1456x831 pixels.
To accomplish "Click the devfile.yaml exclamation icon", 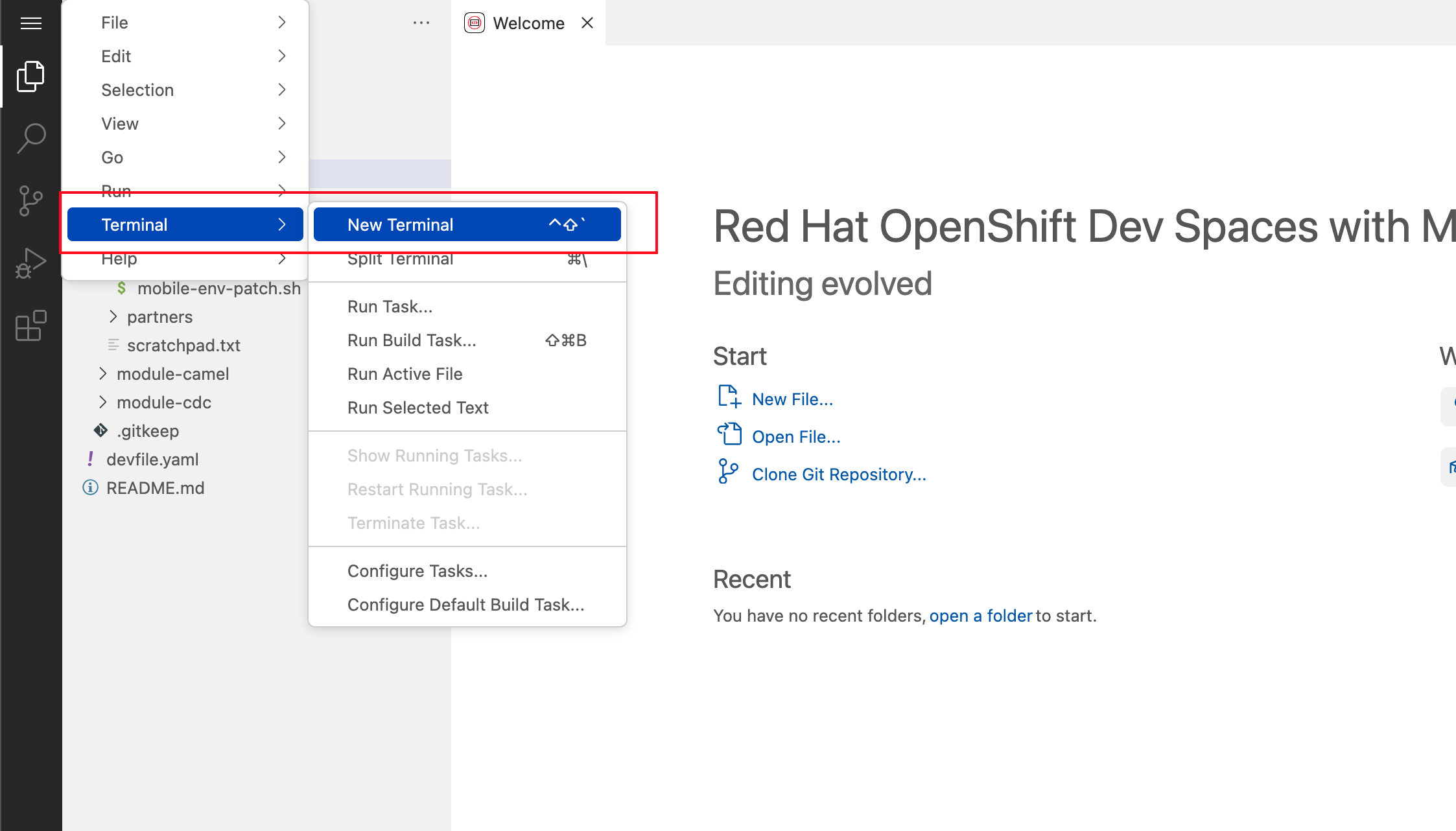I will [90, 459].
